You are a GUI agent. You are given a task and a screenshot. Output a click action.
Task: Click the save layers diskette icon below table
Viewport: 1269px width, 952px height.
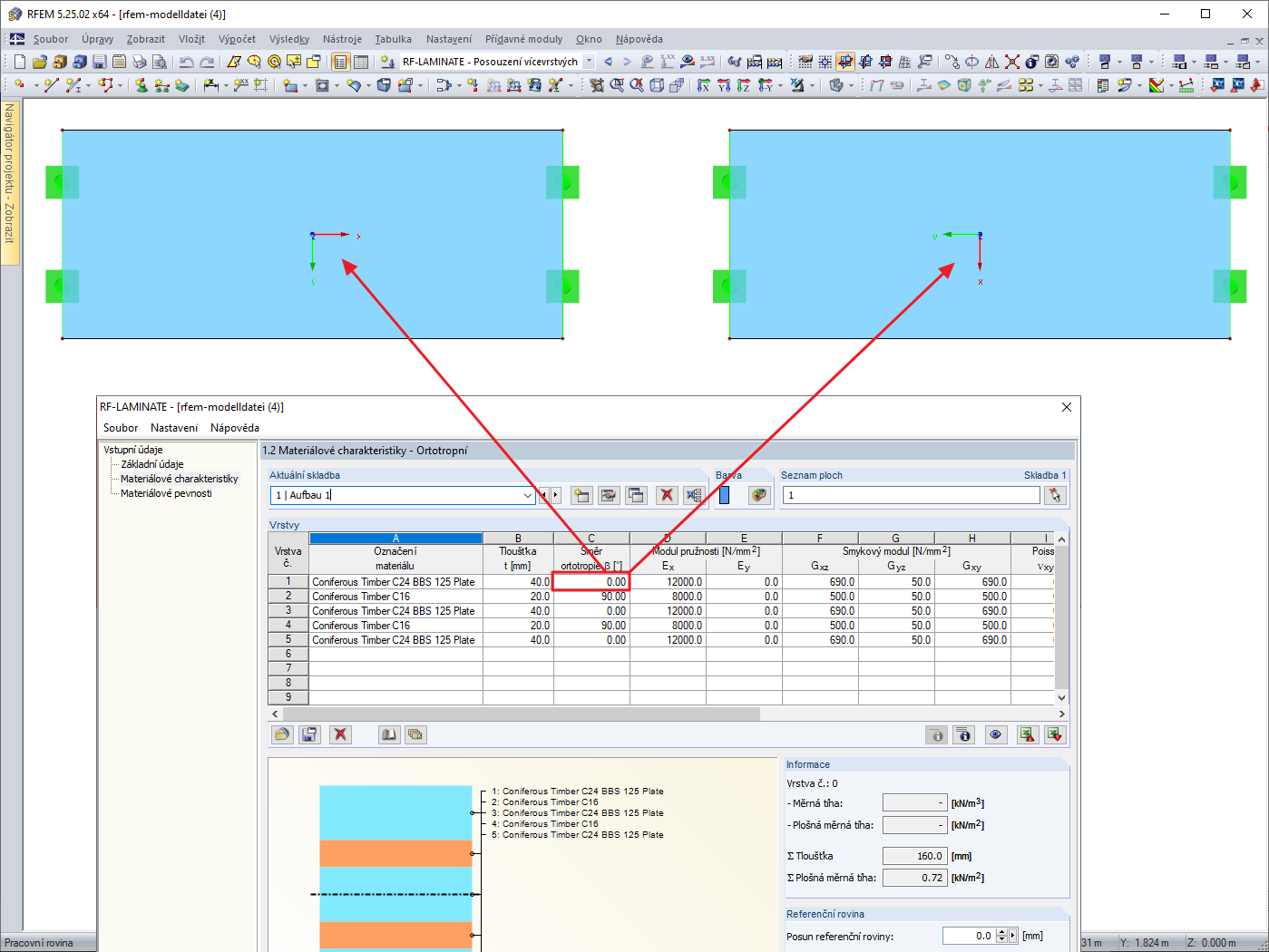[309, 734]
